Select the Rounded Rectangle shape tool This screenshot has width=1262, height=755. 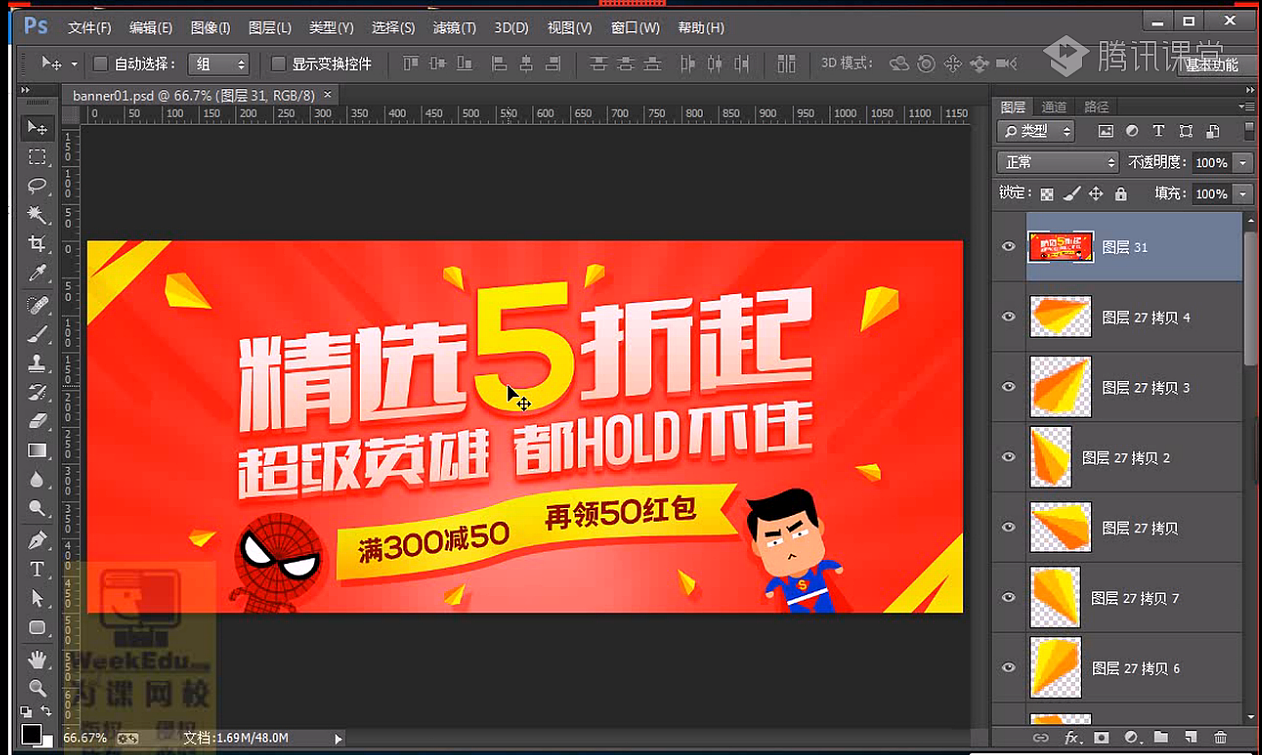pyautogui.click(x=38, y=628)
